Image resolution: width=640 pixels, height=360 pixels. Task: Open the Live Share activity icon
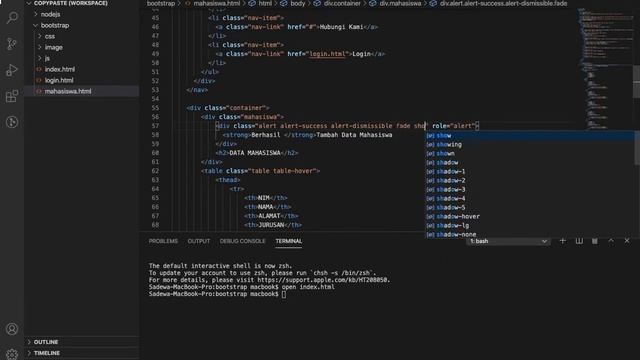click(x=12, y=122)
